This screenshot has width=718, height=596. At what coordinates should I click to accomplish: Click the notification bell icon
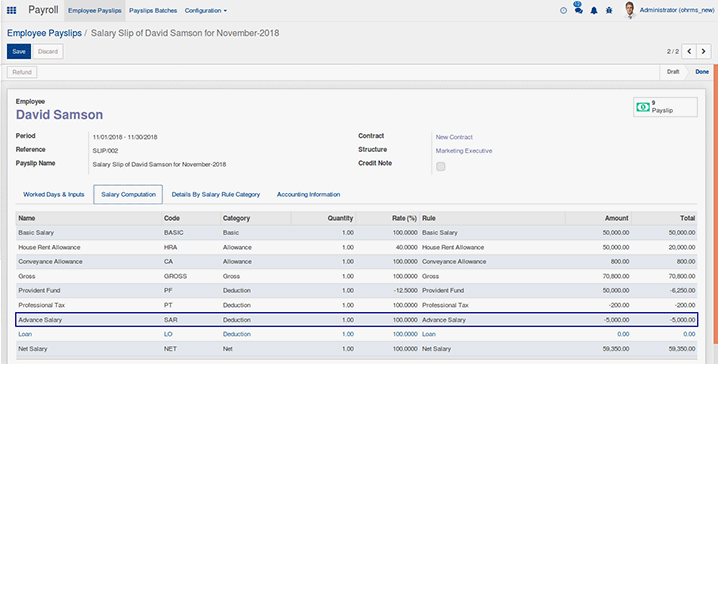[594, 10]
